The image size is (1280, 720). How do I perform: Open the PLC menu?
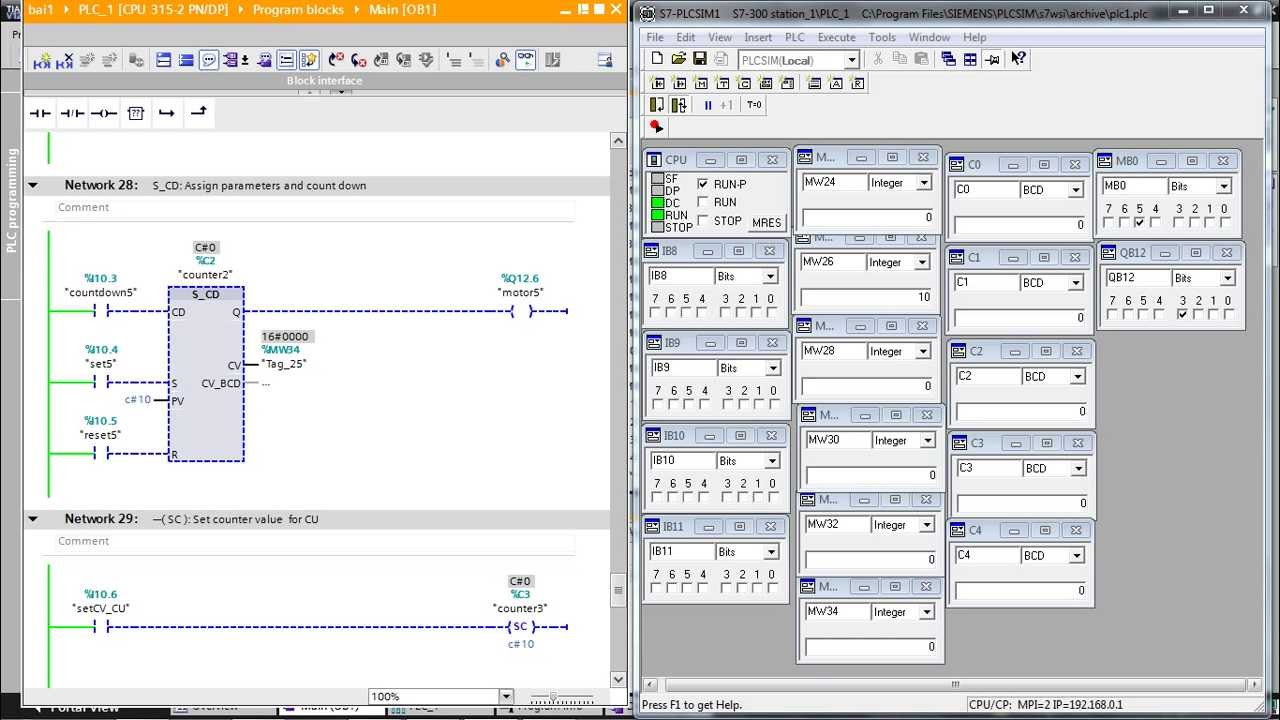pyautogui.click(x=794, y=37)
